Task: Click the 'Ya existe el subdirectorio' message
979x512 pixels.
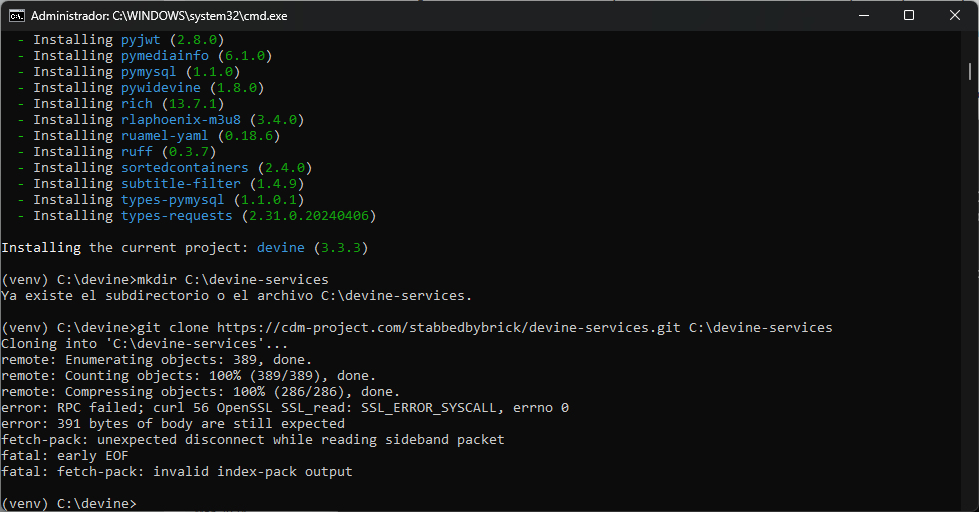Action: click(x=236, y=296)
